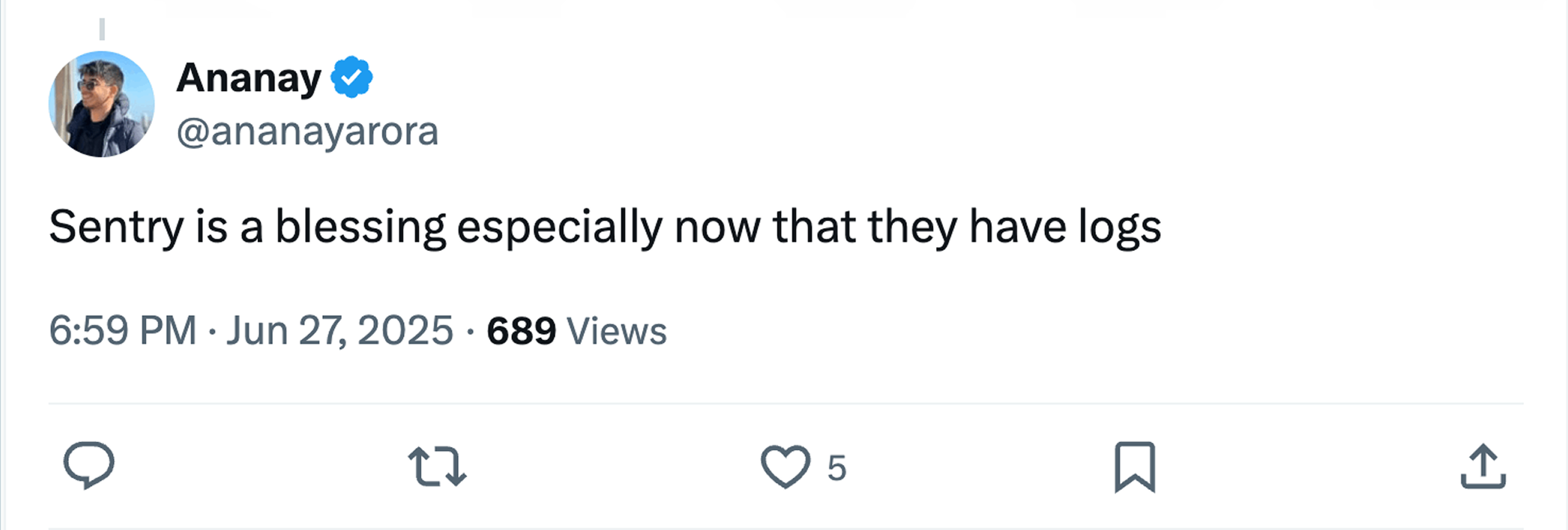
Task: Click the blue verified checkmark badge
Action: coord(351,78)
